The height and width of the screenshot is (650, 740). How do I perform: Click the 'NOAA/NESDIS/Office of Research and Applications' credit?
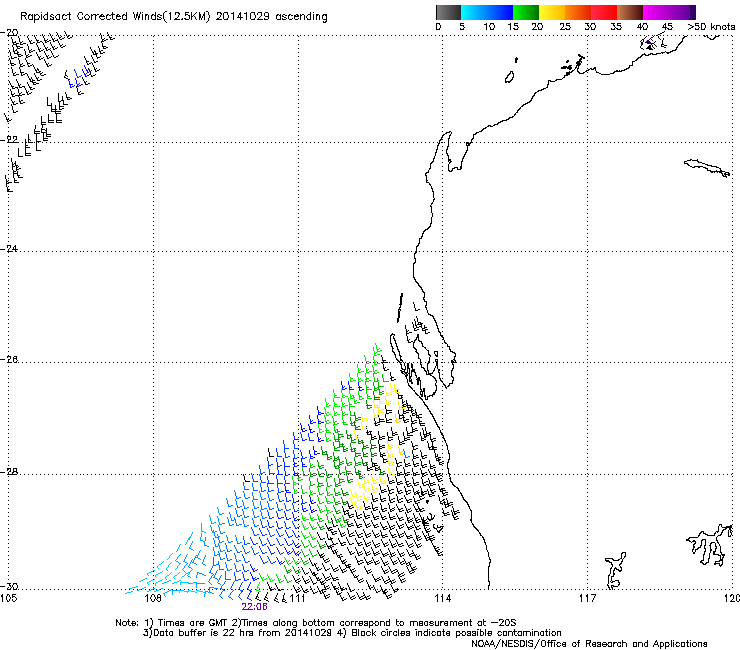[589, 644]
